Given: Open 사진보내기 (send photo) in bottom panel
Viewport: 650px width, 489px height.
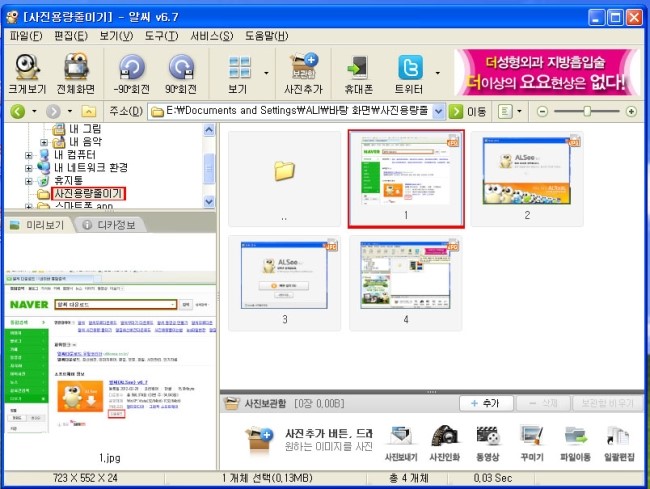Looking at the screenshot, I should (402, 444).
